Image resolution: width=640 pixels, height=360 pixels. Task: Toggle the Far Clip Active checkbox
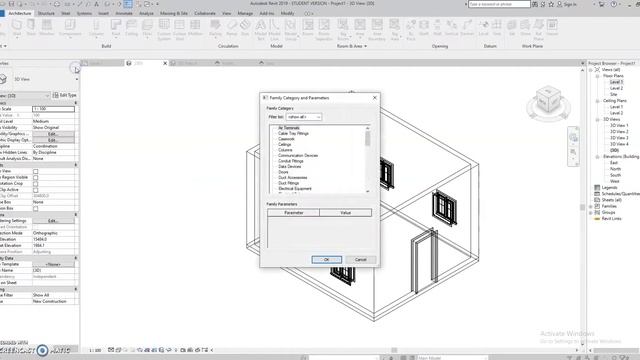coord(36,190)
